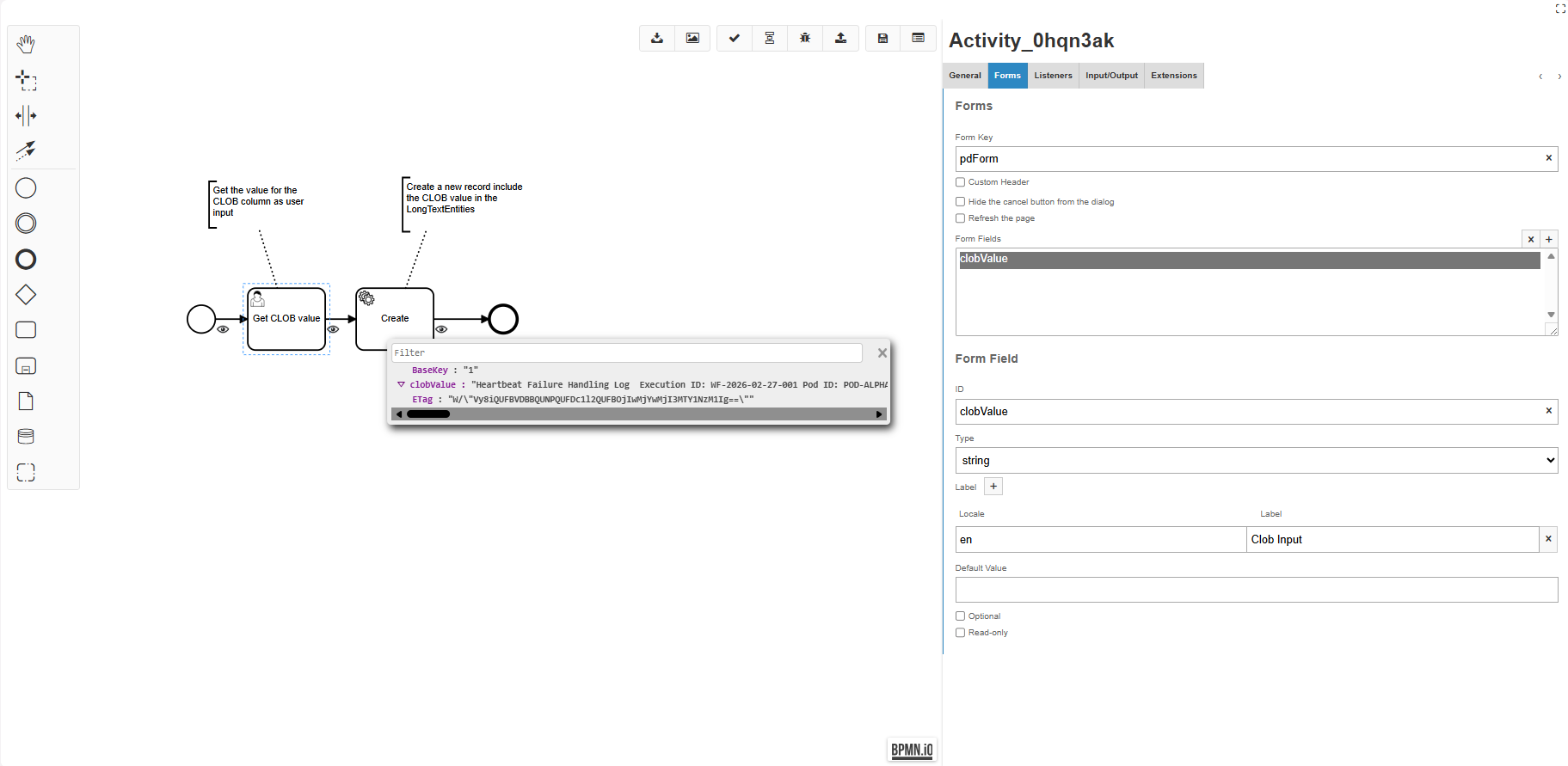Switch to the Extensions tab

(x=1174, y=76)
